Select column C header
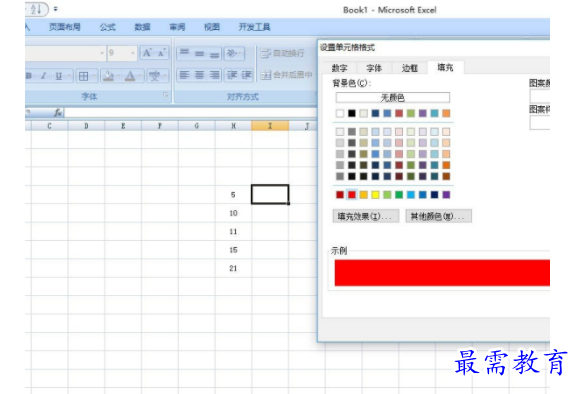This screenshot has height=394, width=576. click(50, 126)
